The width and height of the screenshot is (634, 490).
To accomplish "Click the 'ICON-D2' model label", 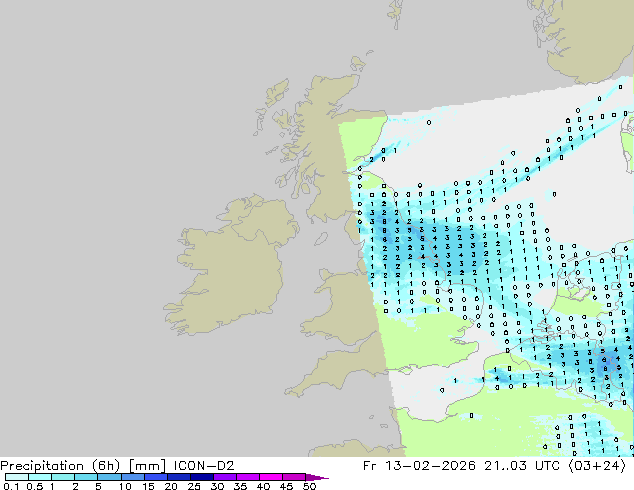I will point(204,466).
